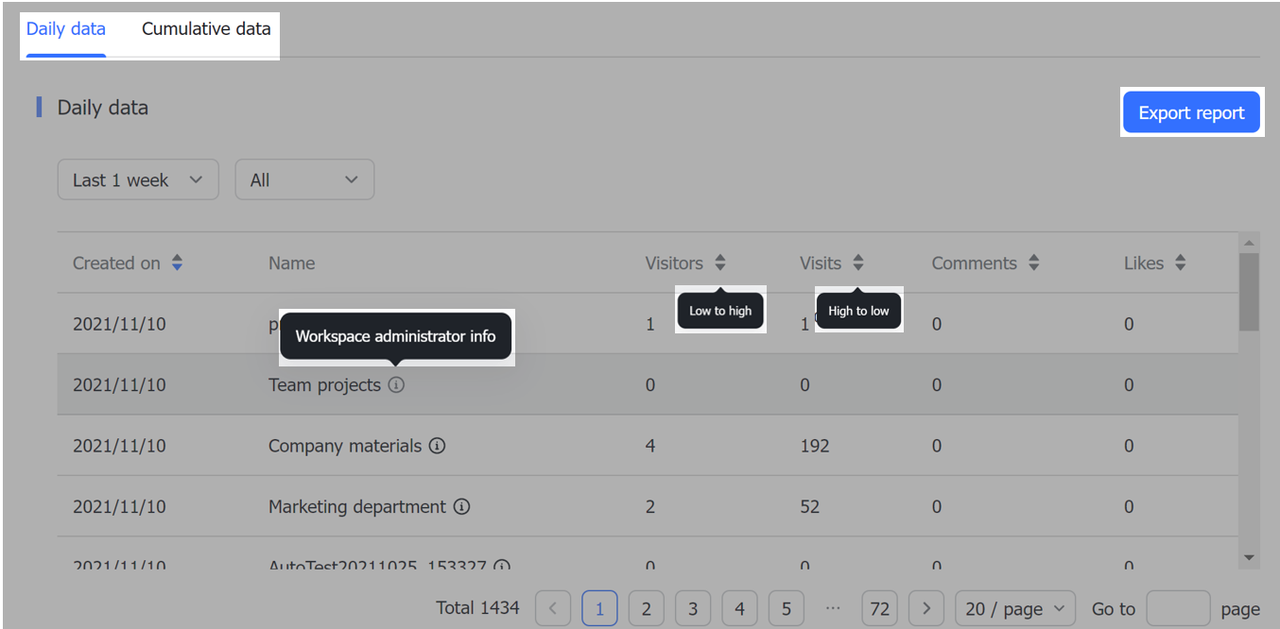Click the Go to page input field
Screen dimensions: 1280x629
(1178, 608)
